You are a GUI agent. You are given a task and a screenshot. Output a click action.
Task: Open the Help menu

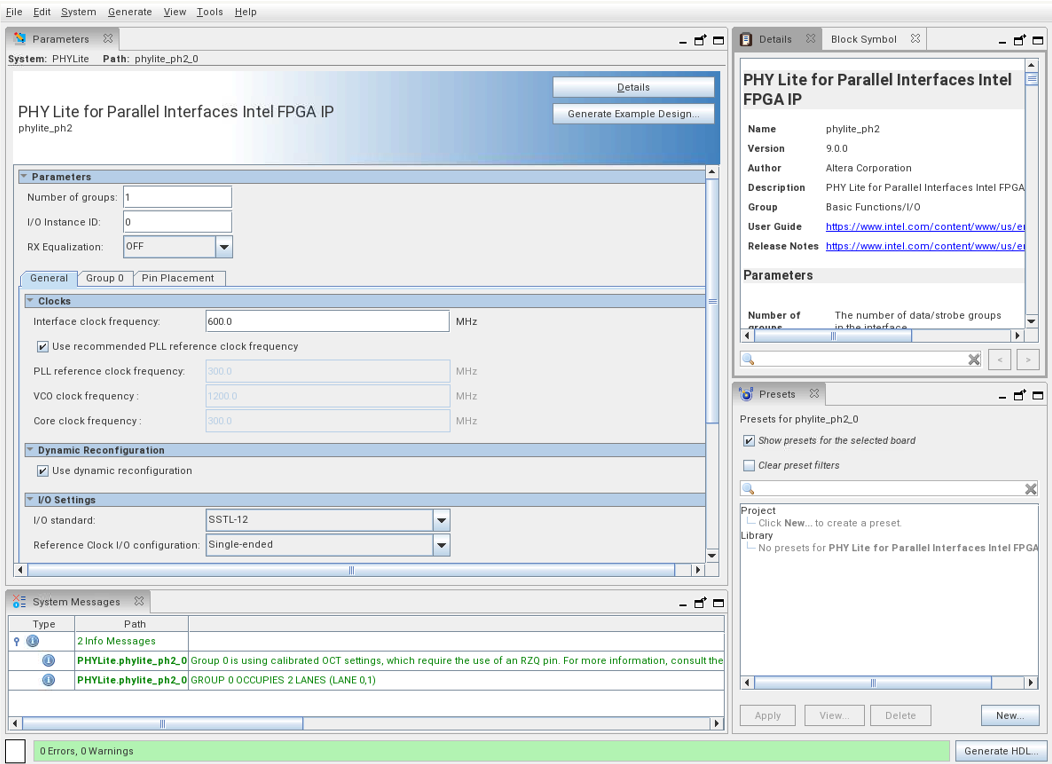click(246, 12)
